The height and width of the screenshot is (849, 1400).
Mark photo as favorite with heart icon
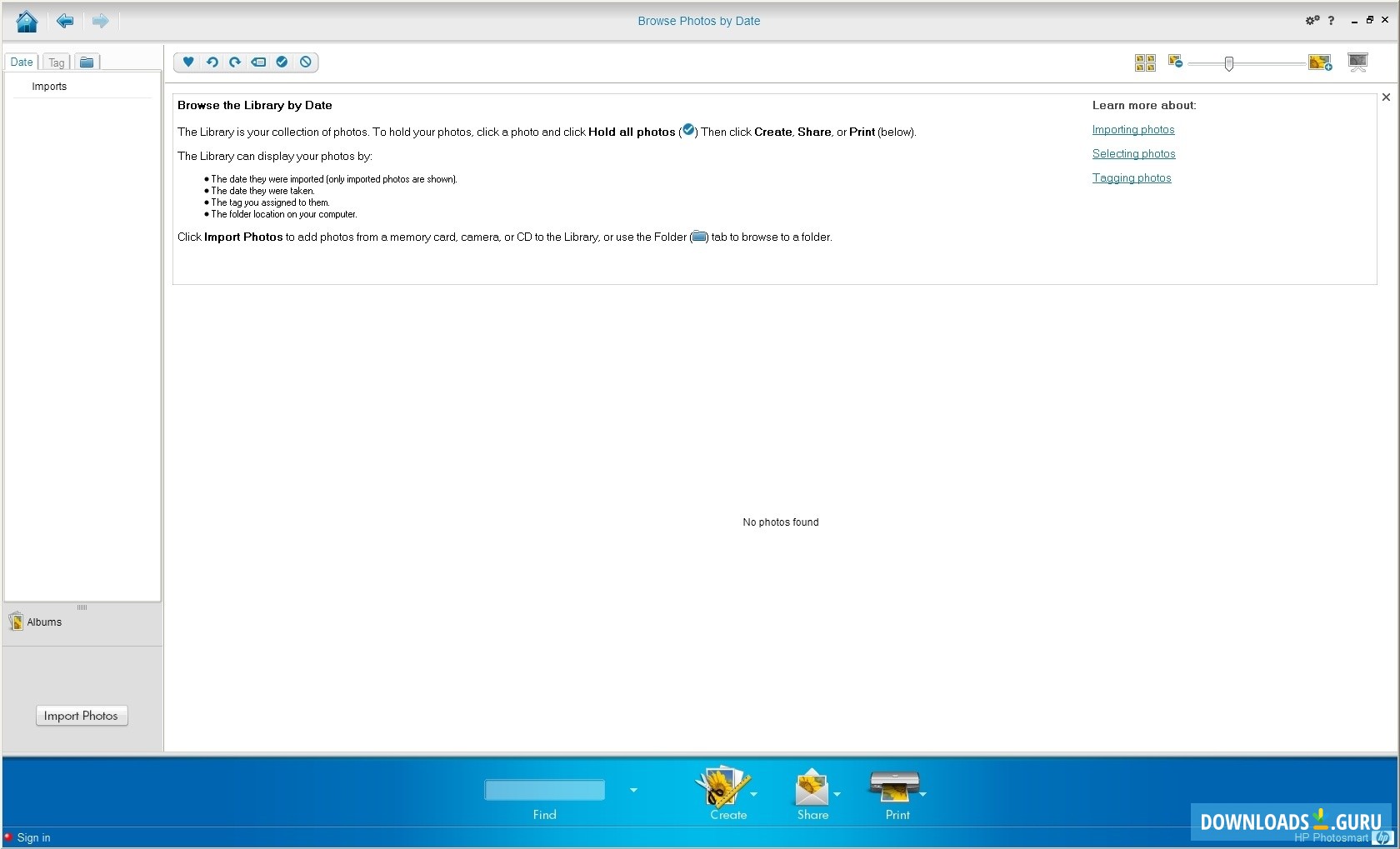(x=188, y=62)
